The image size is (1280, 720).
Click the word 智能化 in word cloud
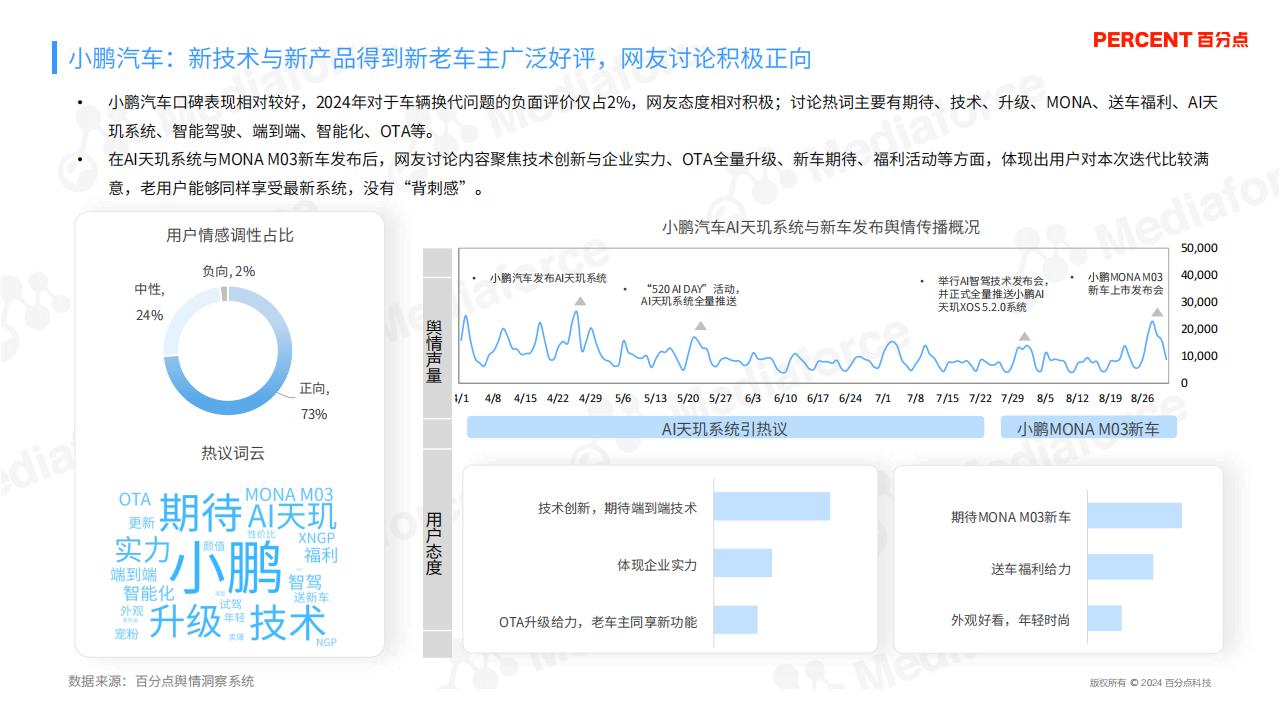pos(149,592)
